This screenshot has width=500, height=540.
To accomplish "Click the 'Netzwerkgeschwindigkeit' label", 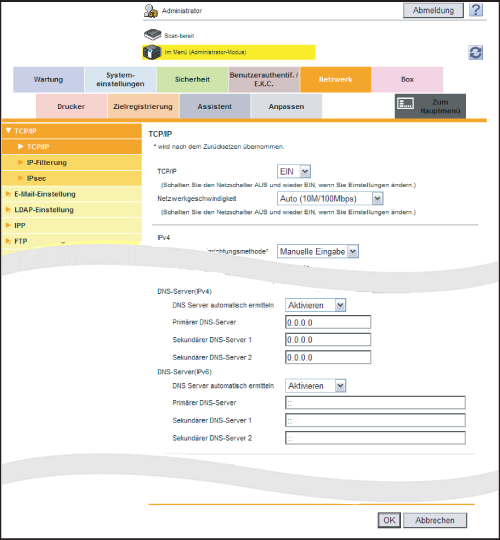I will (x=197, y=199).
